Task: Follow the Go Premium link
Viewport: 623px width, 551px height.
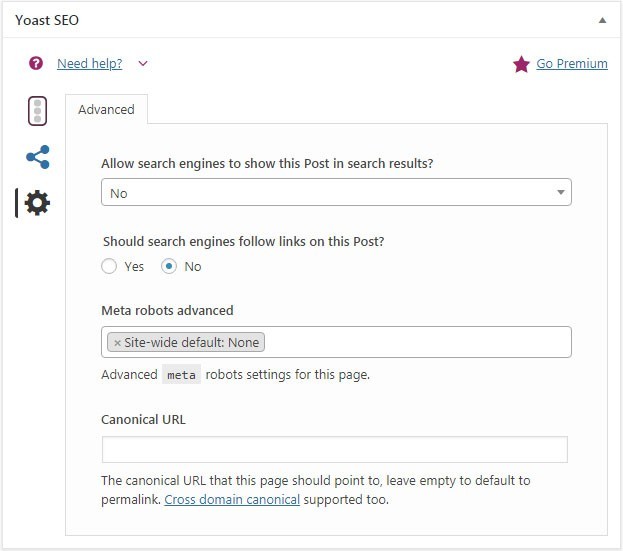Action: [572, 64]
